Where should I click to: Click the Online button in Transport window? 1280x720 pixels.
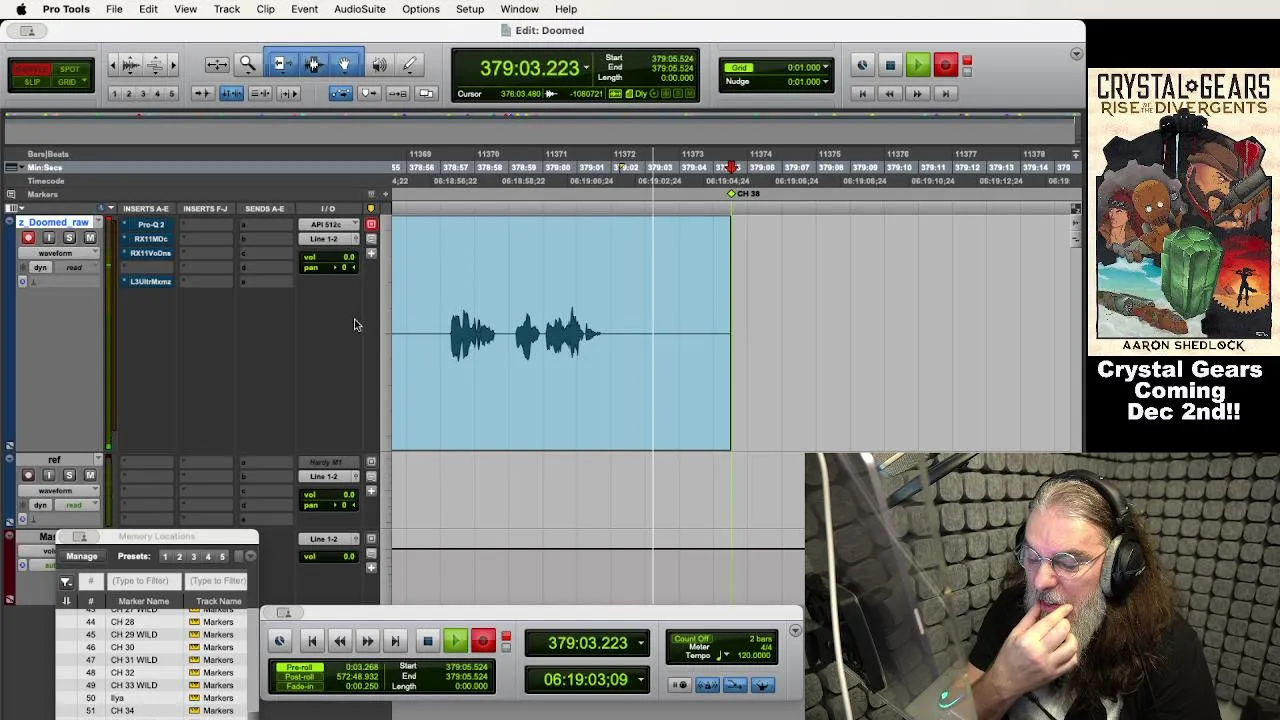pos(279,642)
